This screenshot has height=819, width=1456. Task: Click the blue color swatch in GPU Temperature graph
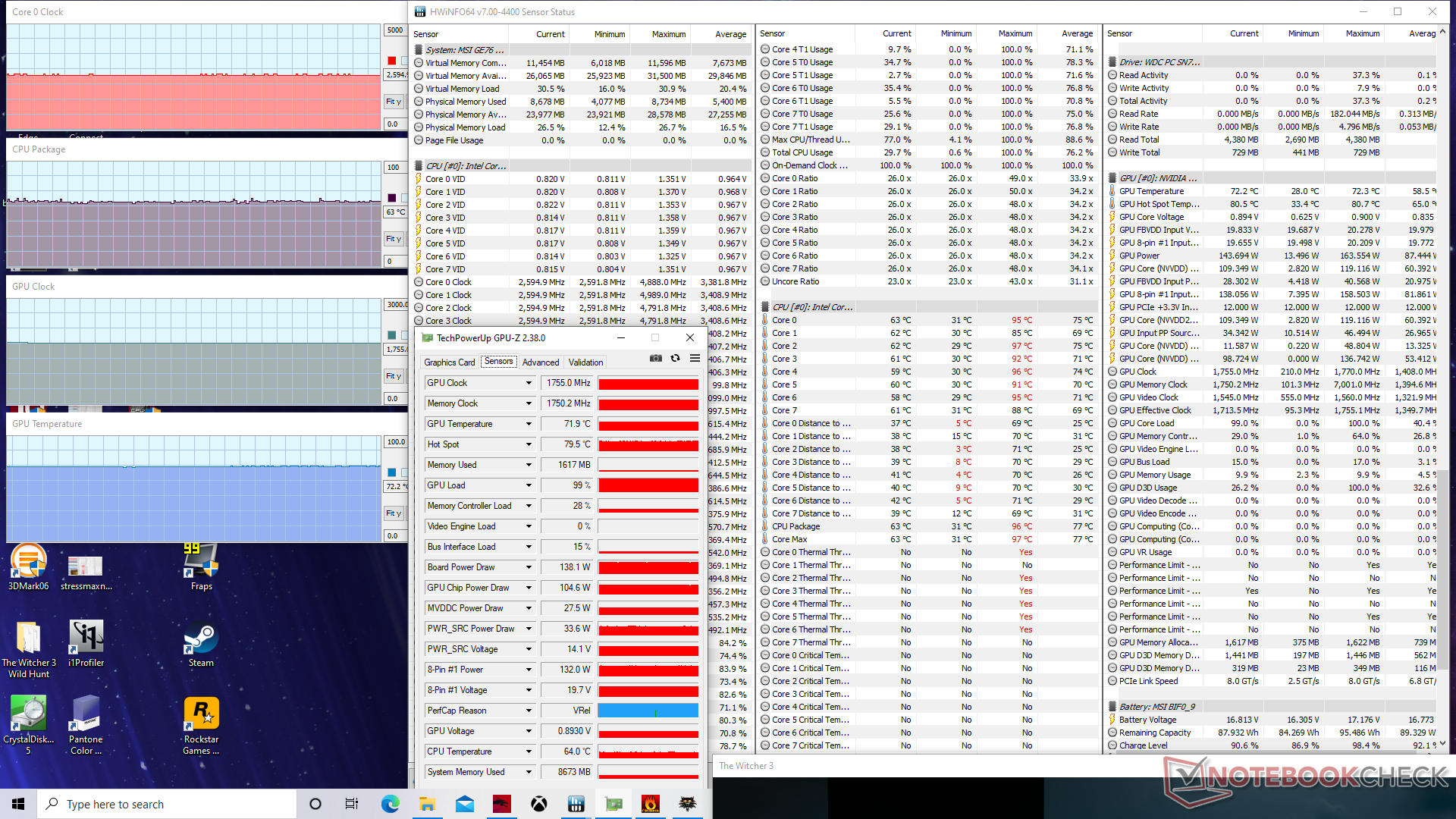tap(391, 472)
